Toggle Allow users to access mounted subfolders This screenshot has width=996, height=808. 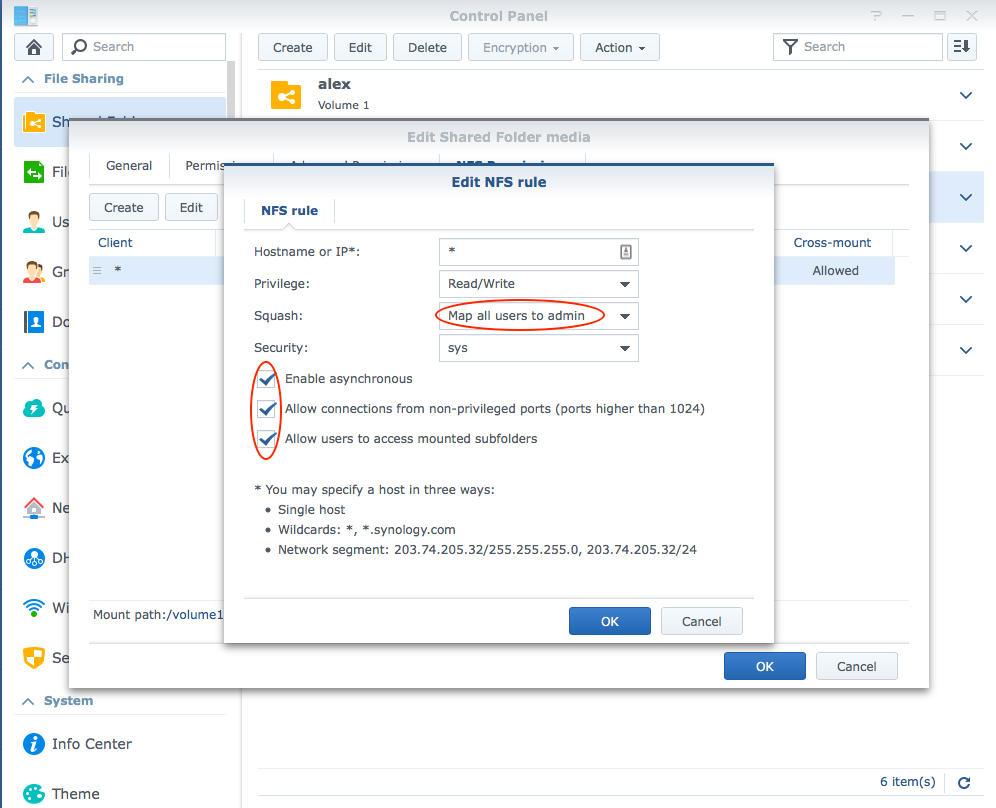tap(267, 439)
